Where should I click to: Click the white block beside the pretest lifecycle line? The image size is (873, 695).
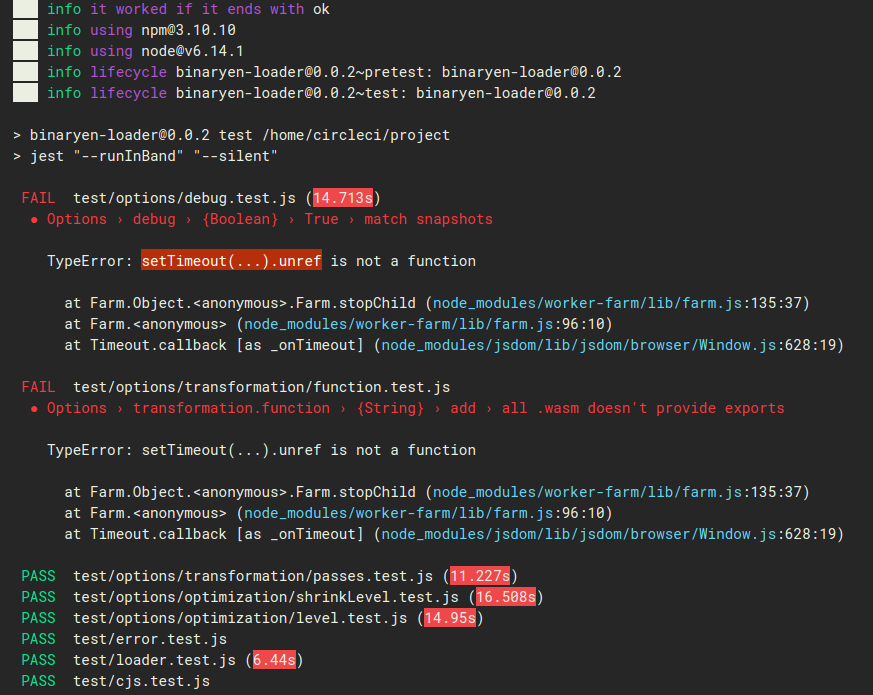tap(26, 72)
